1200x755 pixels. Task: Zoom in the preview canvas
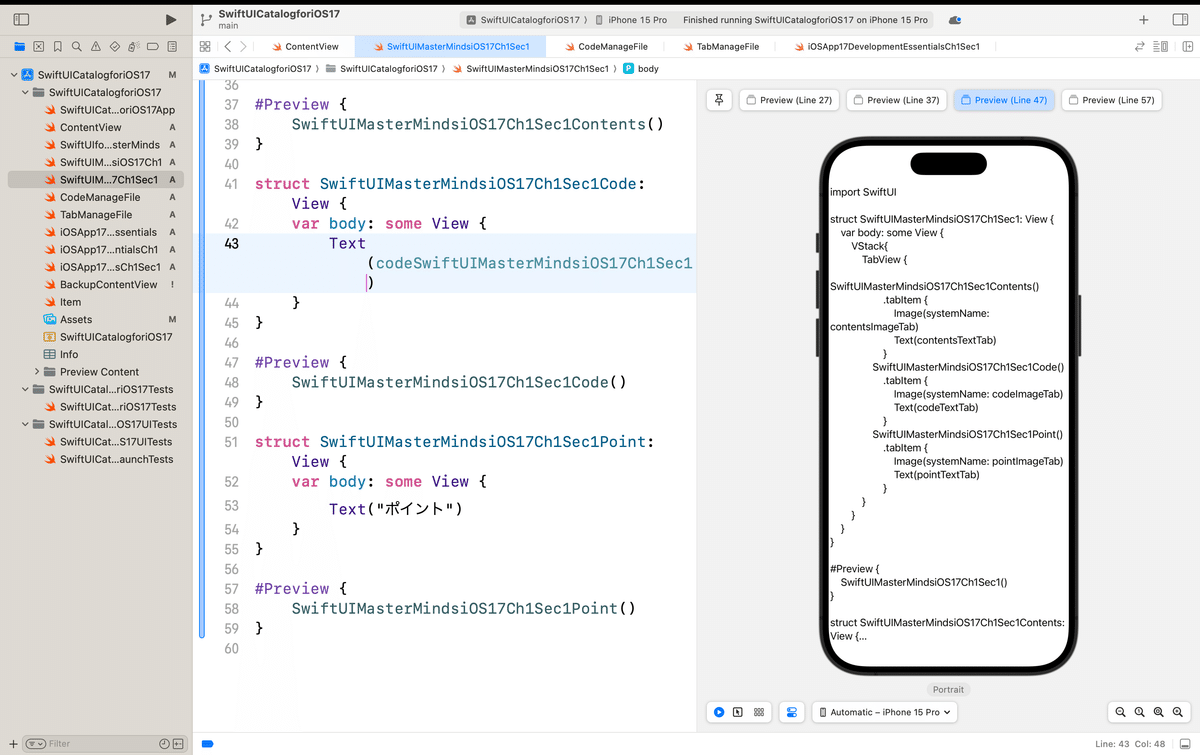[1178, 712]
